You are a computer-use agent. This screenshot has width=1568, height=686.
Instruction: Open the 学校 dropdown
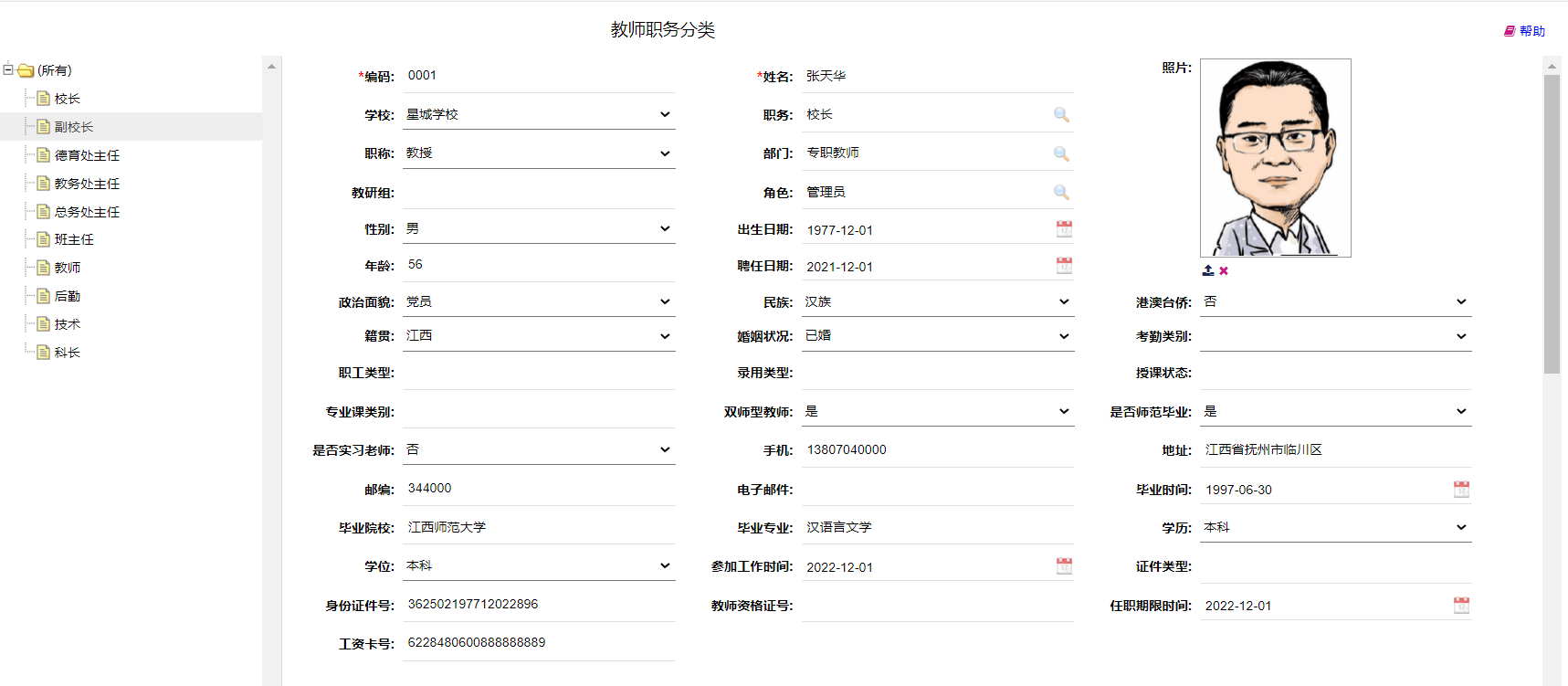pyautogui.click(x=539, y=114)
